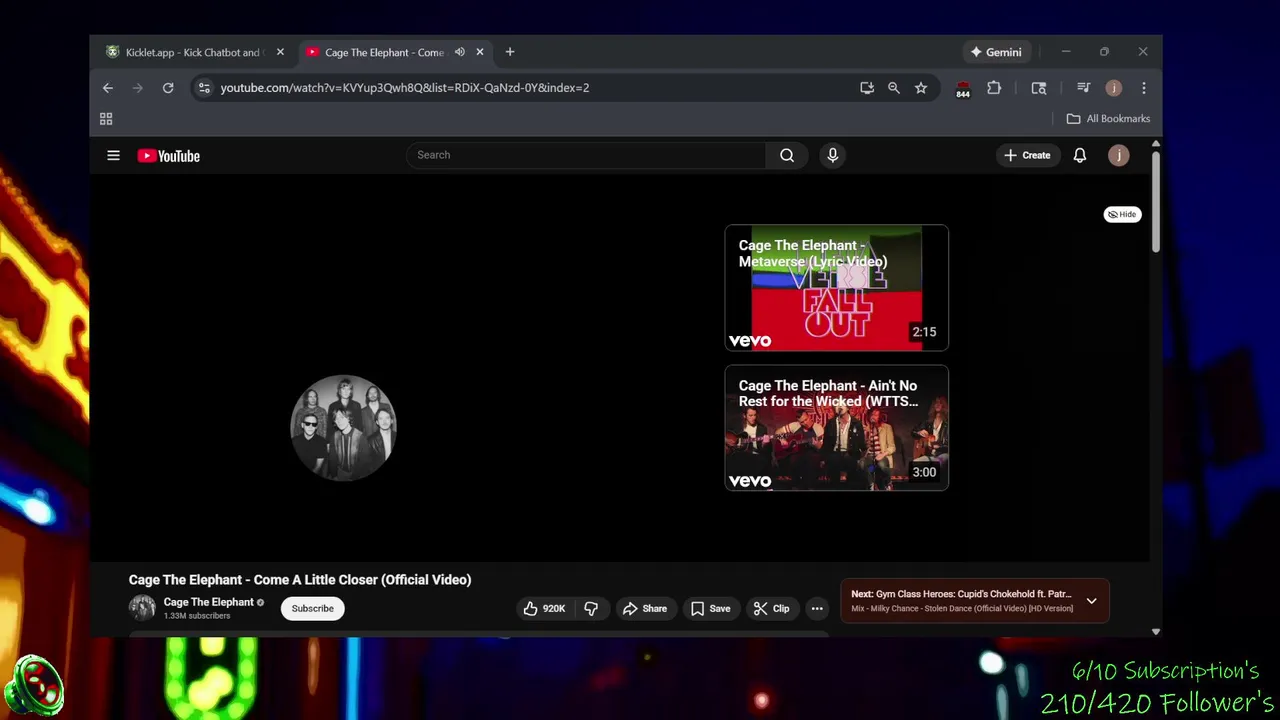The image size is (1280, 720).
Task: Open Chrome profile avatar
Action: coord(1113,88)
